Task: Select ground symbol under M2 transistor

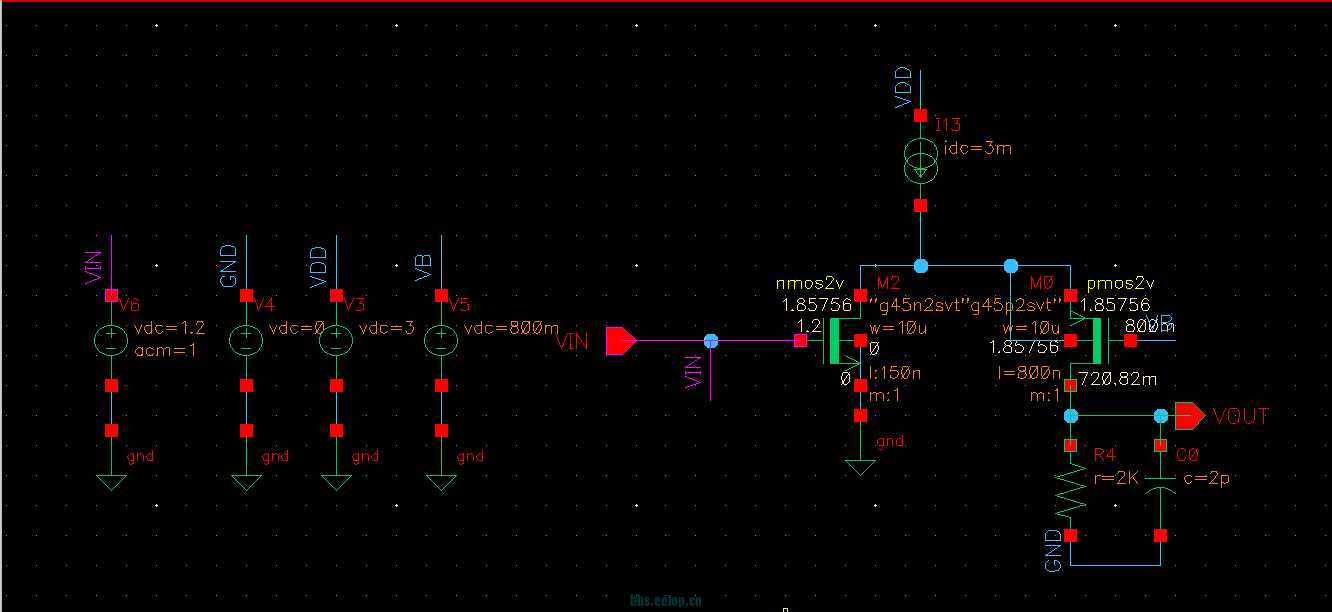Action: click(859, 466)
